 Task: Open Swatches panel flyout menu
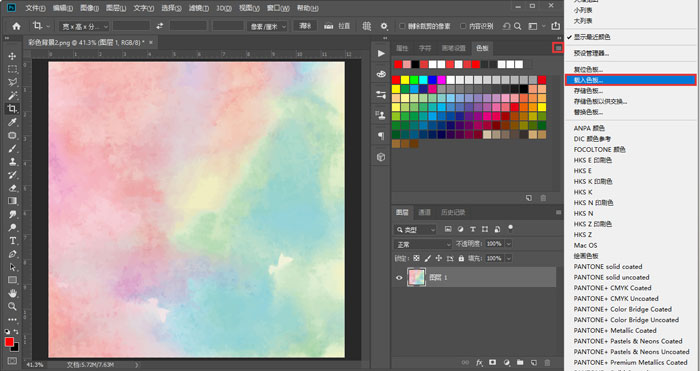[x=558, y=48]
